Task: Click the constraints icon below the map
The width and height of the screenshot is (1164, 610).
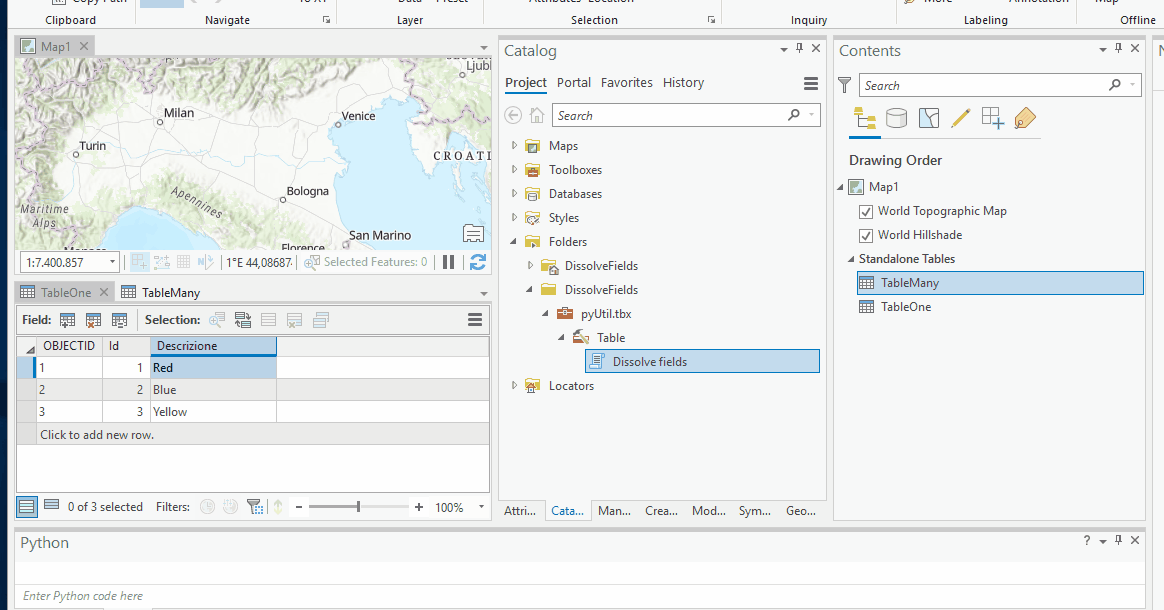Action: [x=162, y=262]
